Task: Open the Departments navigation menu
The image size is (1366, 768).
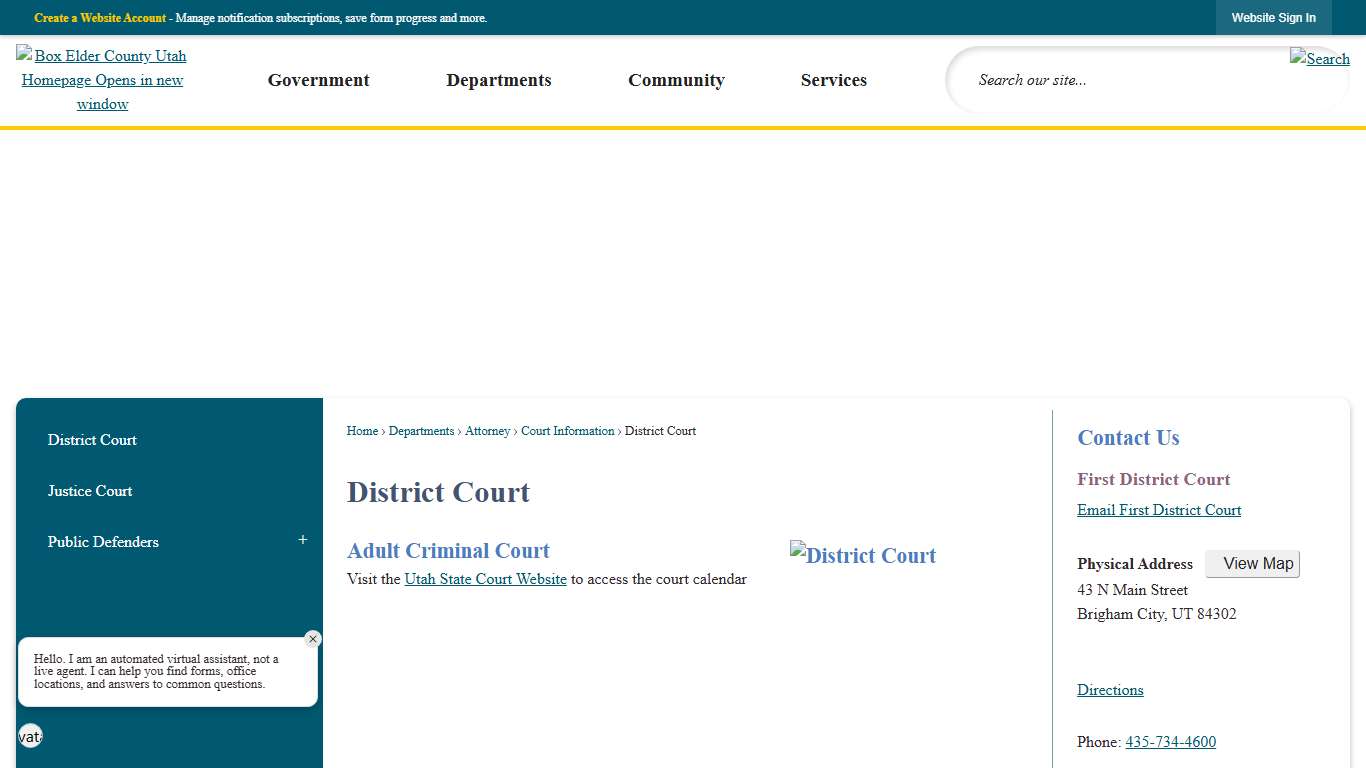Action: click(x=499, y=80)
